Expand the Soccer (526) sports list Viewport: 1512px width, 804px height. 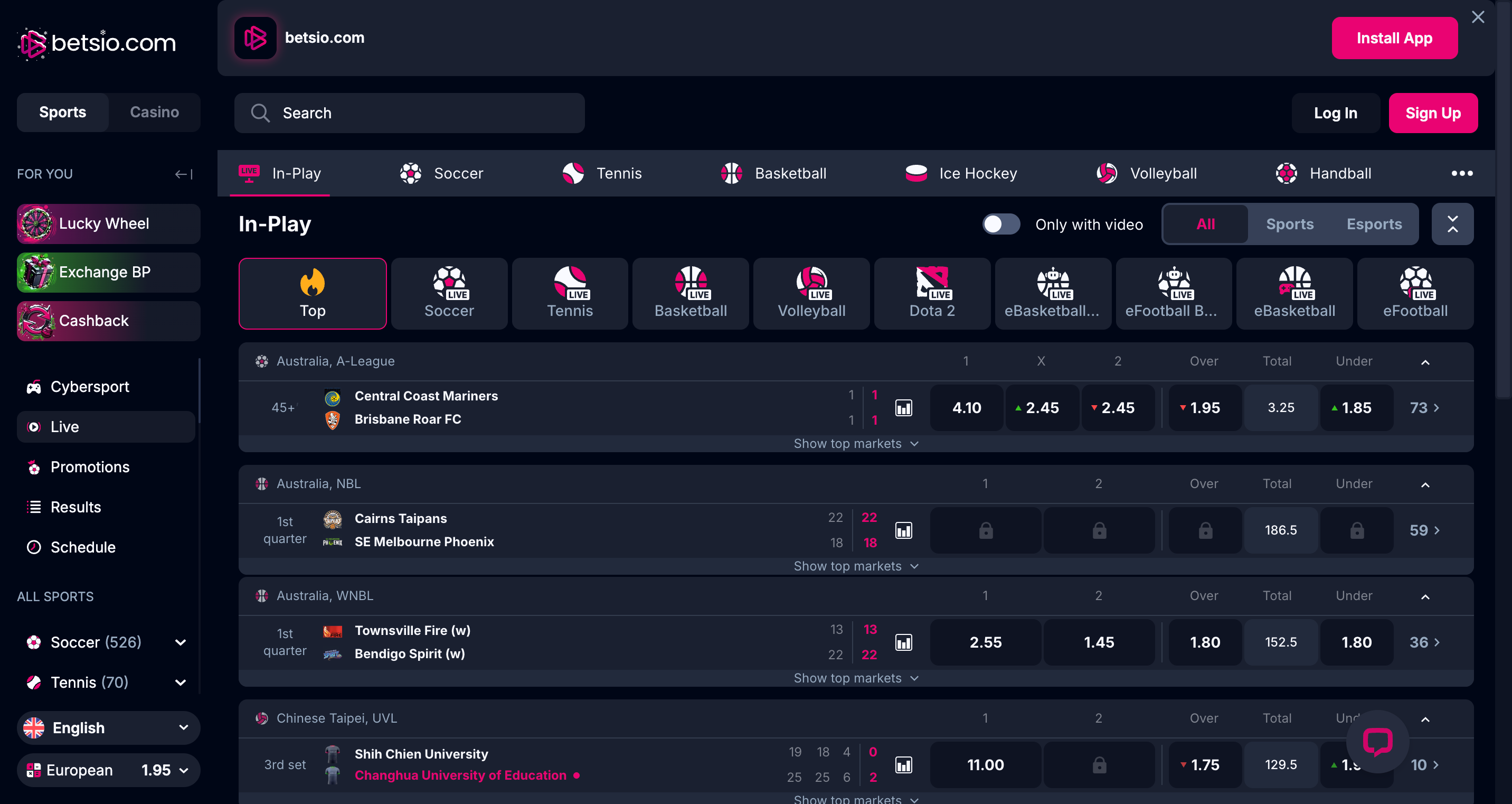click(181, 642)
